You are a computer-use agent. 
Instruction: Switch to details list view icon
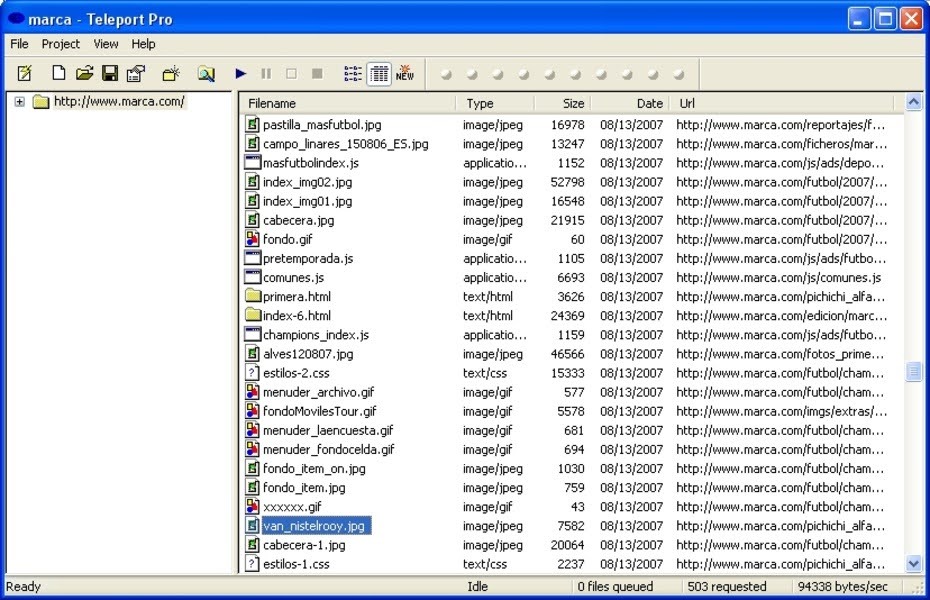379,73
